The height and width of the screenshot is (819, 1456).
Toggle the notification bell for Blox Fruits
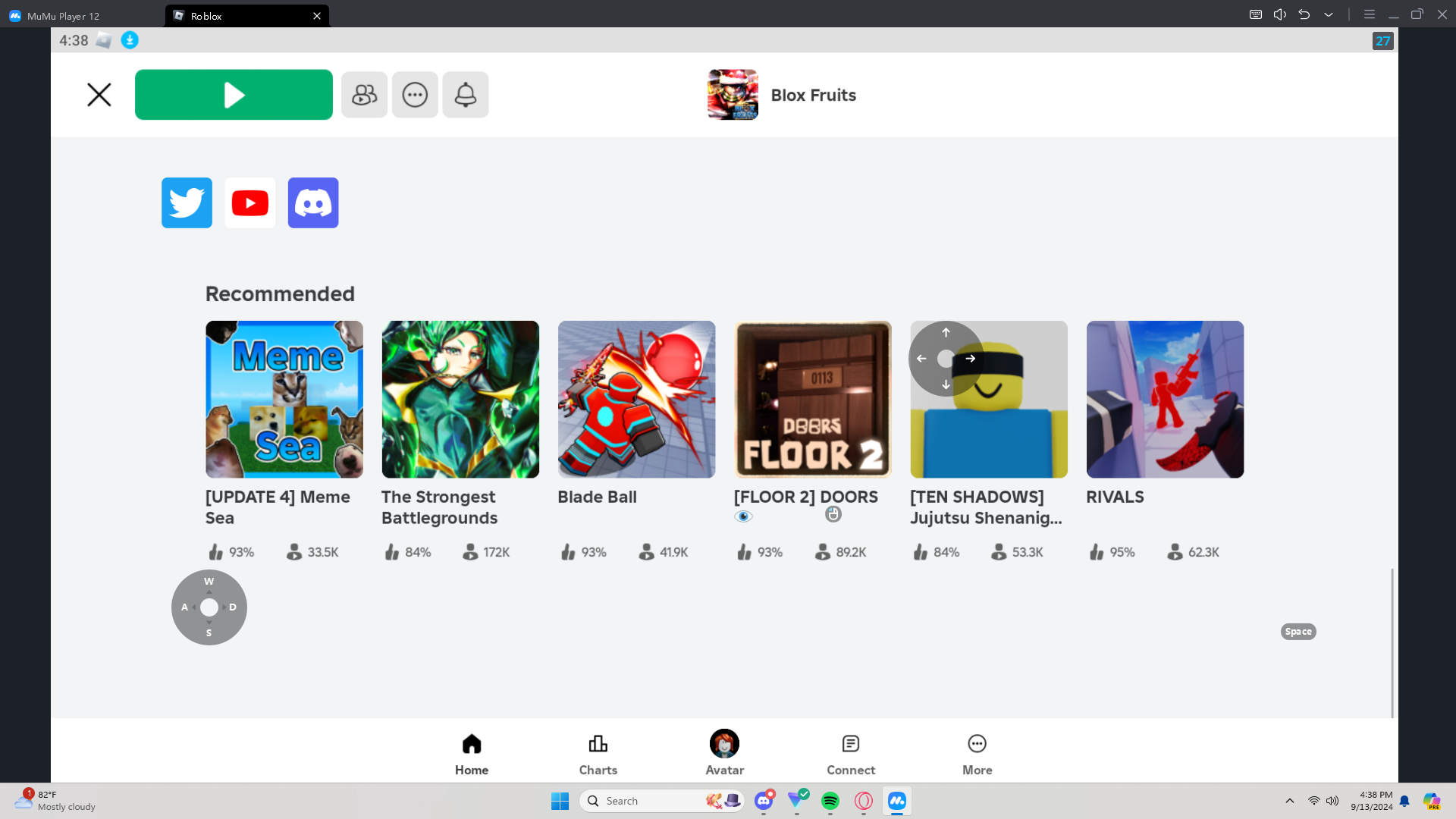[x=466, y=95]
